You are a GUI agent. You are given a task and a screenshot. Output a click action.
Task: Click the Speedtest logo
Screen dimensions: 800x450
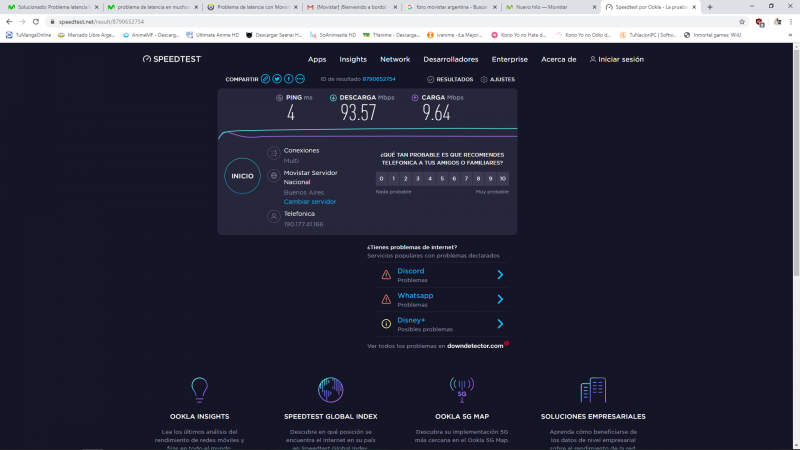tap(172, 59)
